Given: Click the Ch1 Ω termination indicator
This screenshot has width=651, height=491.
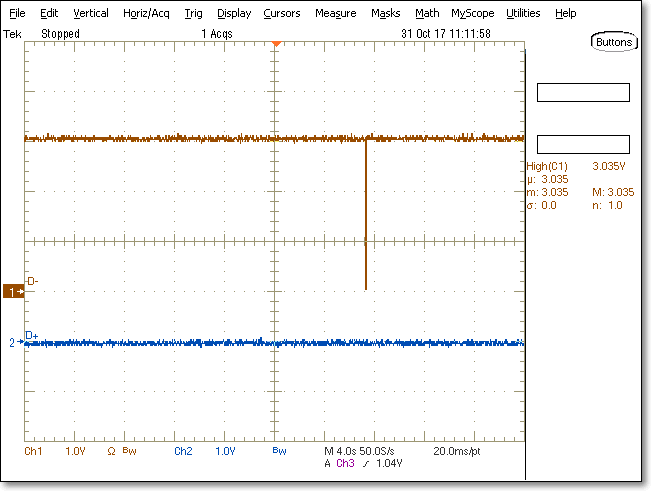Looking at the screenshot, I should pos(111,451).
